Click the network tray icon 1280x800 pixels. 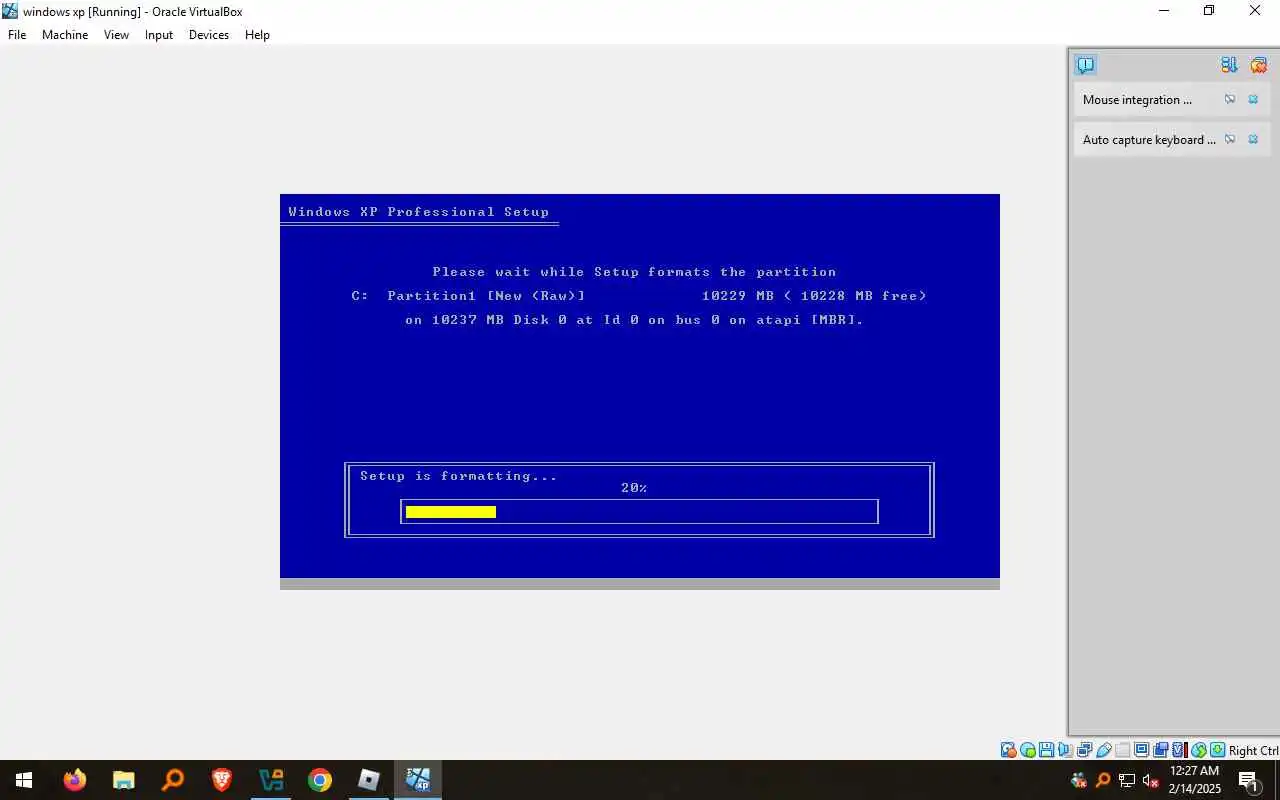click(x=1127, y=780)
